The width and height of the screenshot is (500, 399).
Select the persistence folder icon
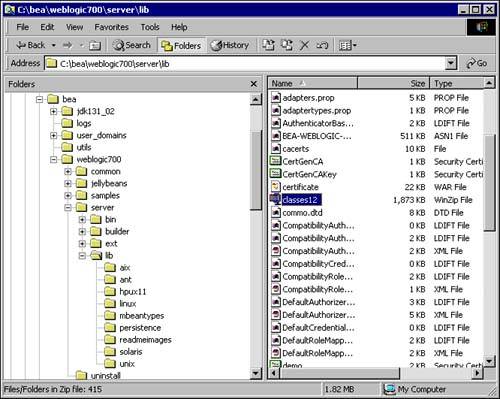click(110, 328)
